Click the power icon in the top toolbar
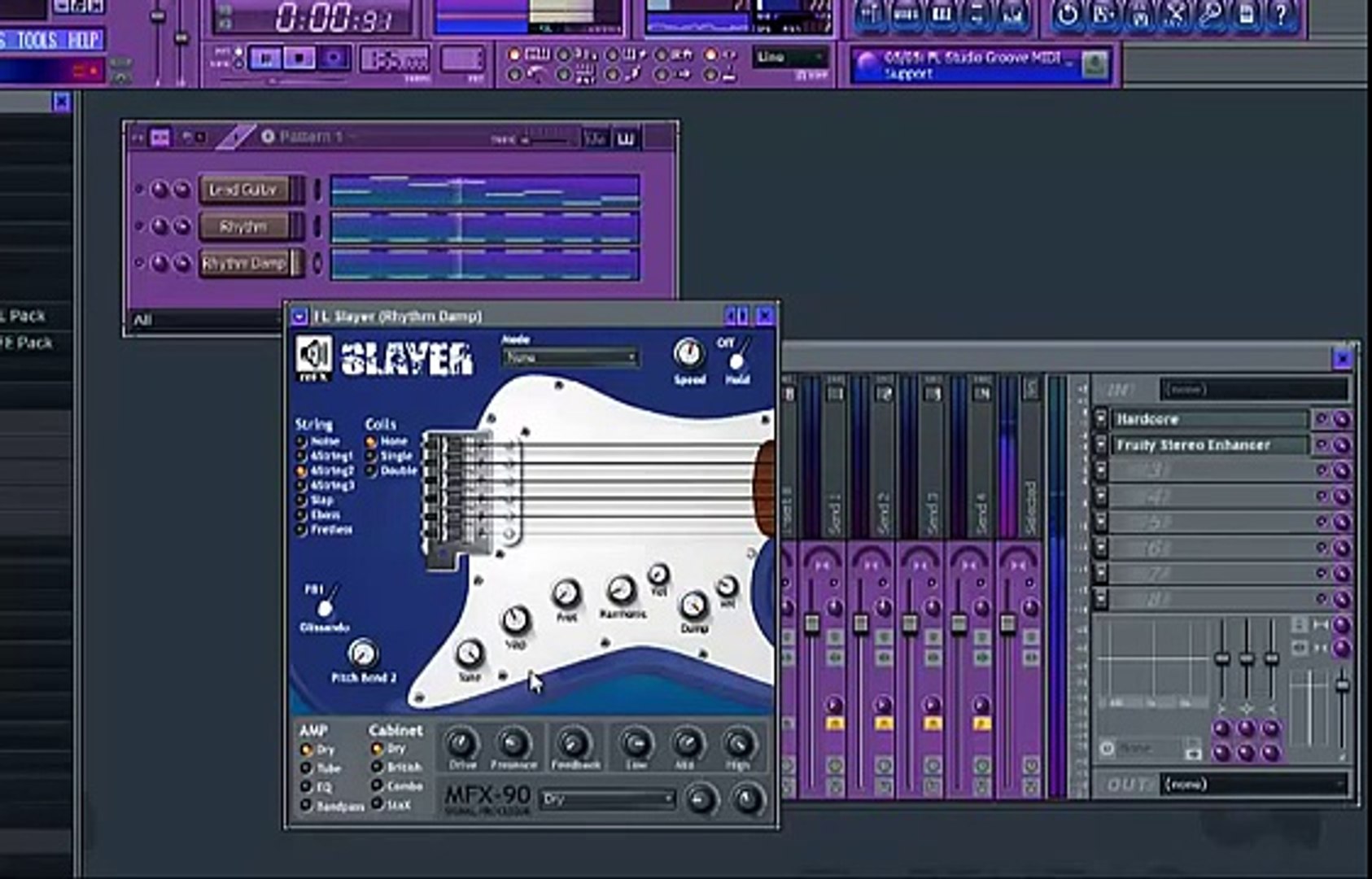 [x=1067, y=15]
